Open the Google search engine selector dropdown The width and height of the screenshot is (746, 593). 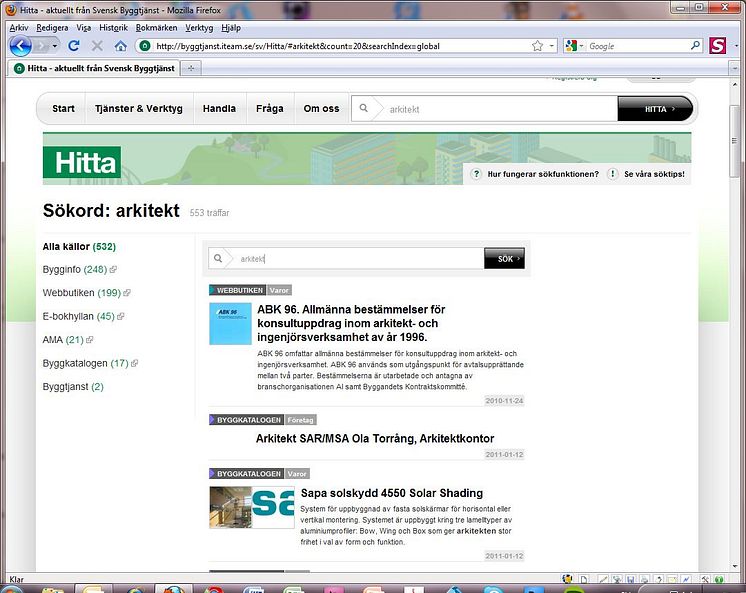pyautogui.click(x=574, y=46)
